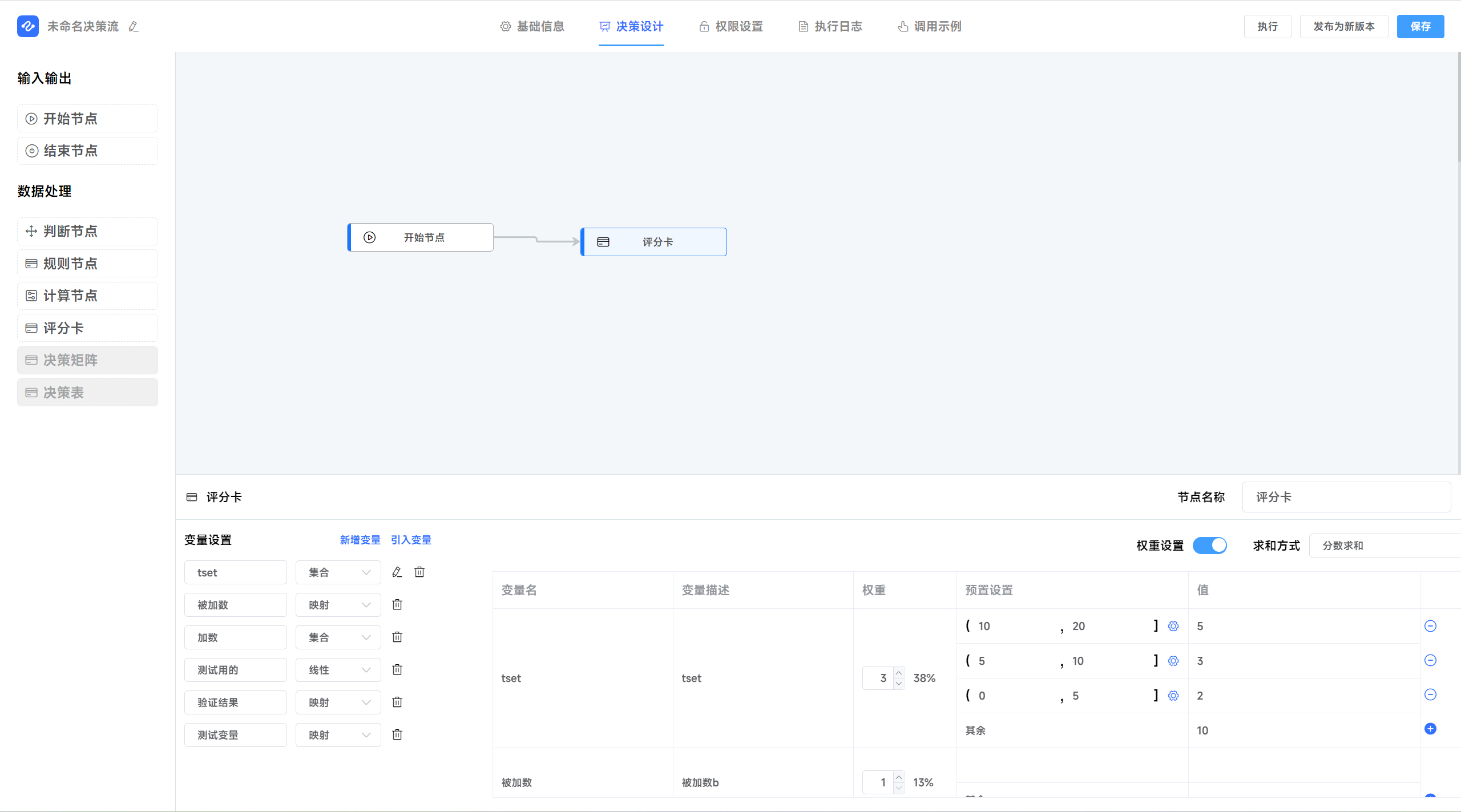This screenshot has width=1461, height=812.
Task: Delete the 测试变量 variable
Action: [x=397, y=734]
